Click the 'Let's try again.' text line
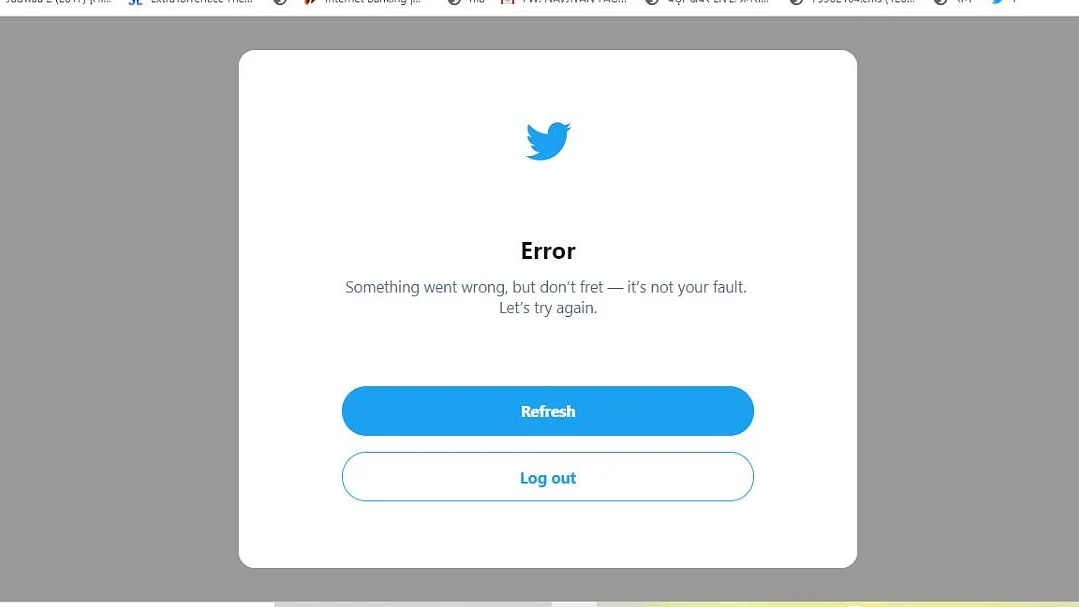Viewport: 1079px width, 607px height. pos(548,308)
